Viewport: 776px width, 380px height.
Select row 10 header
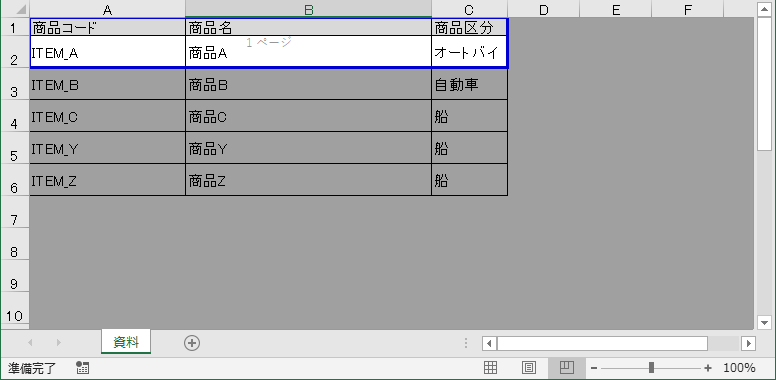pyautogui.click(x=15, y=309)
